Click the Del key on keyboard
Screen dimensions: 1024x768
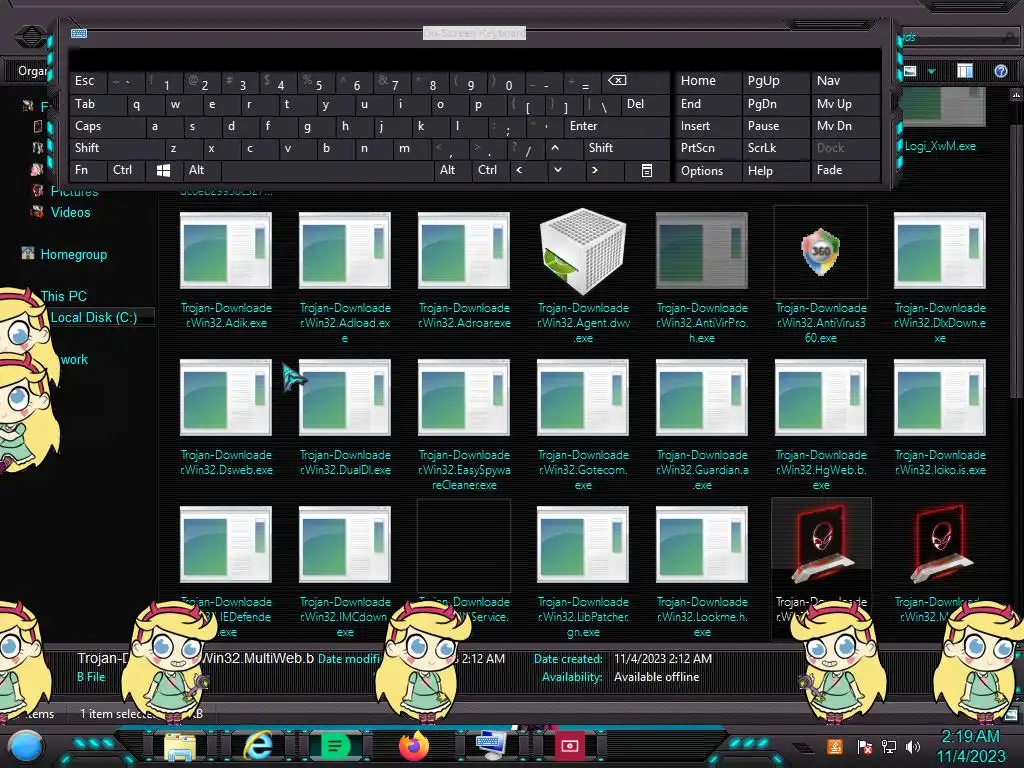(645, 104)
